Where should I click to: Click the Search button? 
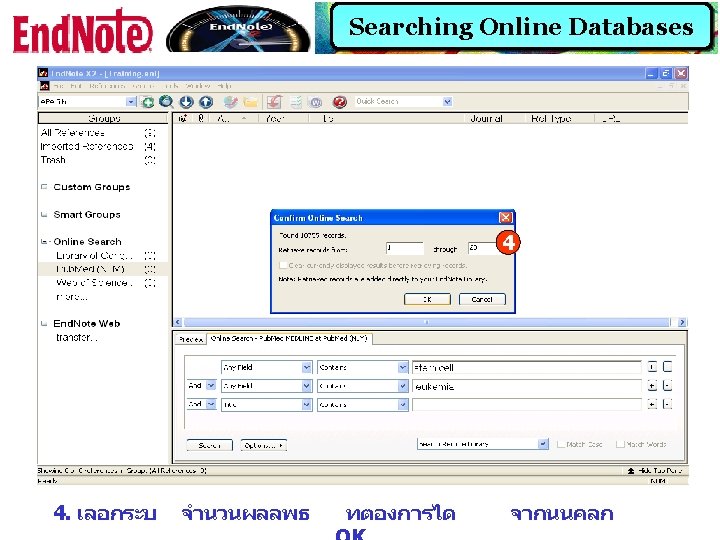coord(209,445)
